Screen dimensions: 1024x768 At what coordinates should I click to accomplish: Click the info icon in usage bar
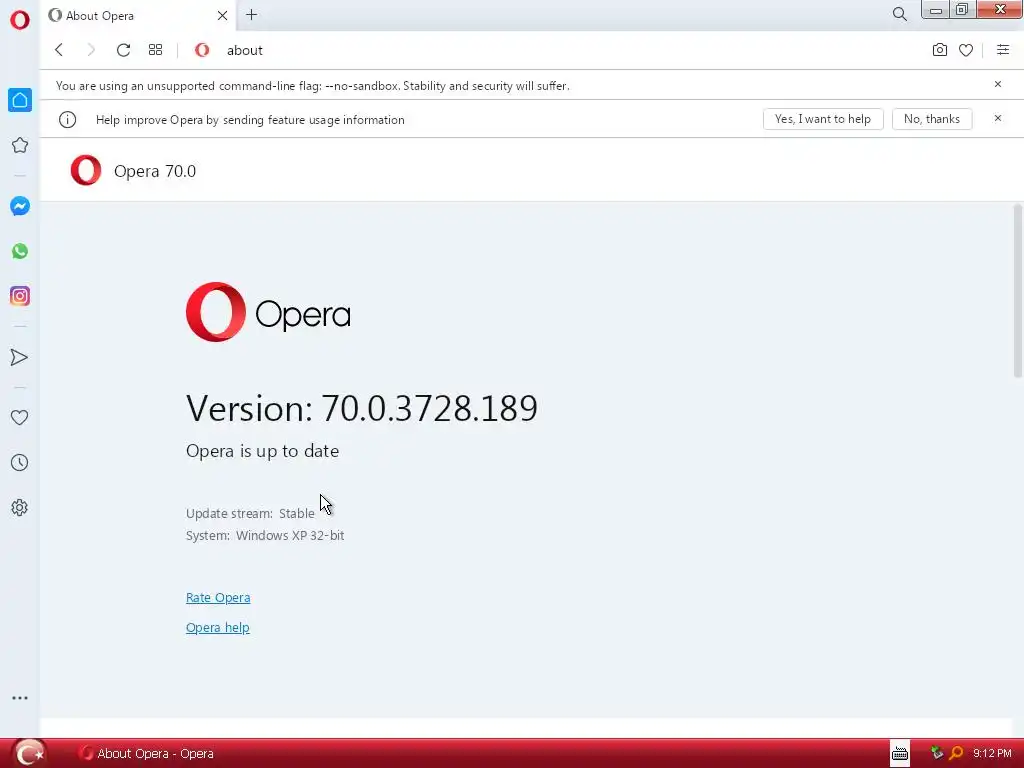click(67, 120)
